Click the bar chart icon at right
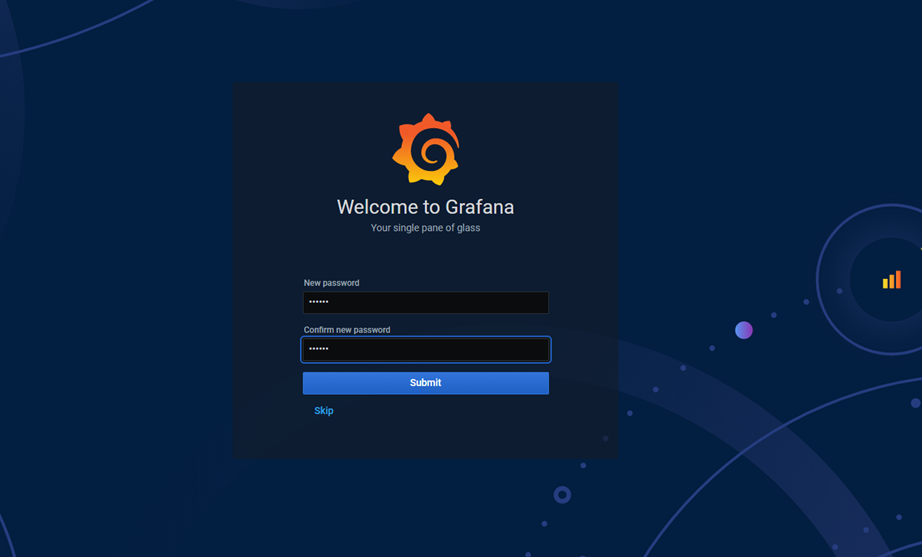This screenshot has height=557, width=922. pos(891,279)
